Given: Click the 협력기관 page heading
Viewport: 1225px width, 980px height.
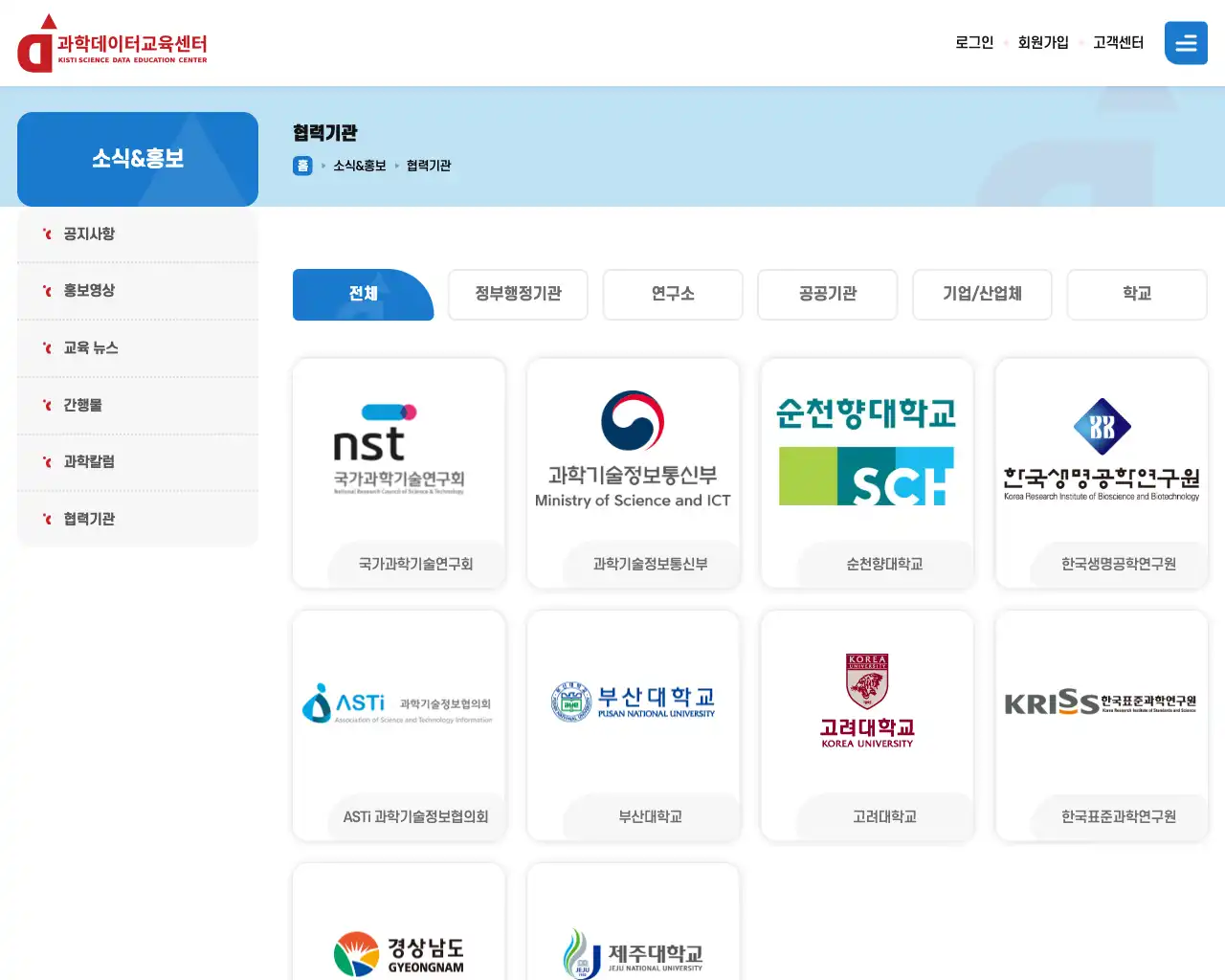Looking at the screenshot, I should click(325, 133).
